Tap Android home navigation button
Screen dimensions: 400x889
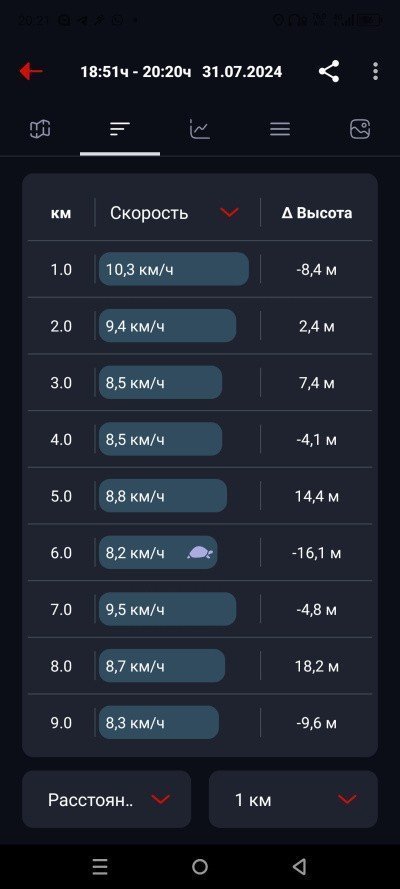click(200, 866)
